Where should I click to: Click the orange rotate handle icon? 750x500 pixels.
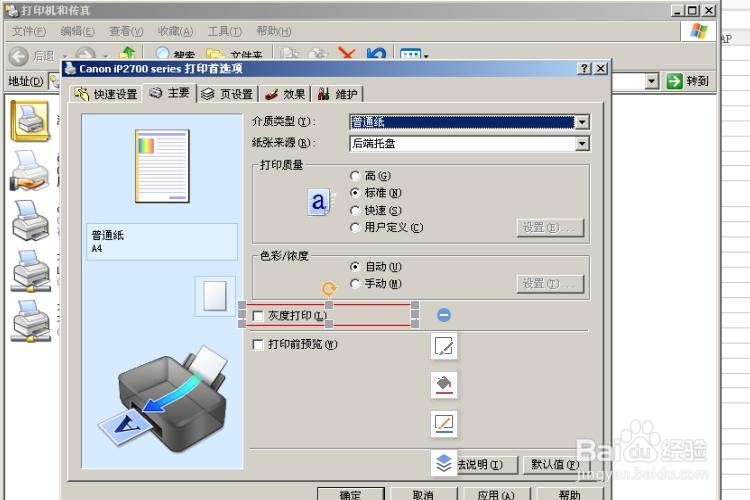(329, 289)
